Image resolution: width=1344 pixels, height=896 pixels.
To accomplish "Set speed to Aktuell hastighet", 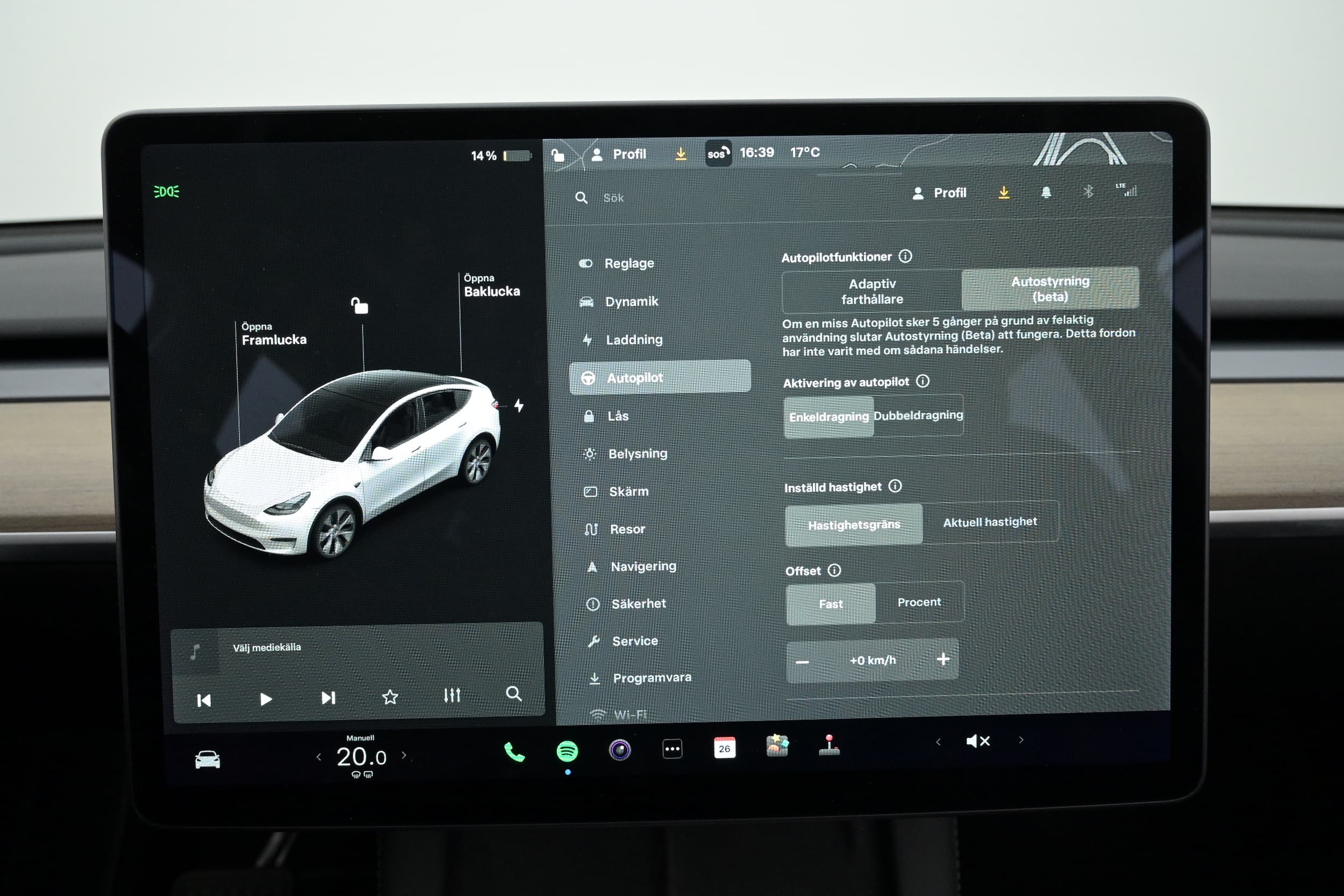I will [990, 522].
